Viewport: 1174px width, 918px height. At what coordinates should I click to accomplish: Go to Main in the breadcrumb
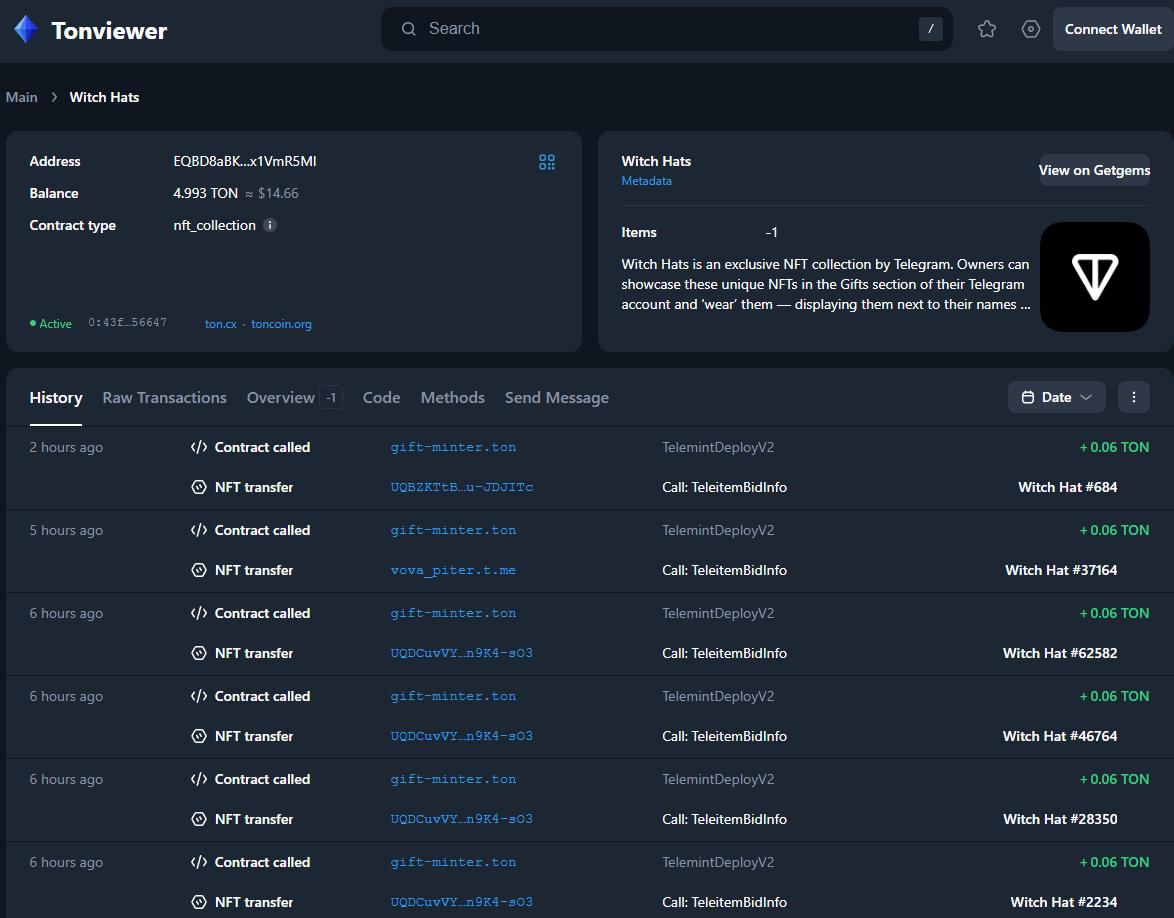pyautogui.click(x=22, y=97)
